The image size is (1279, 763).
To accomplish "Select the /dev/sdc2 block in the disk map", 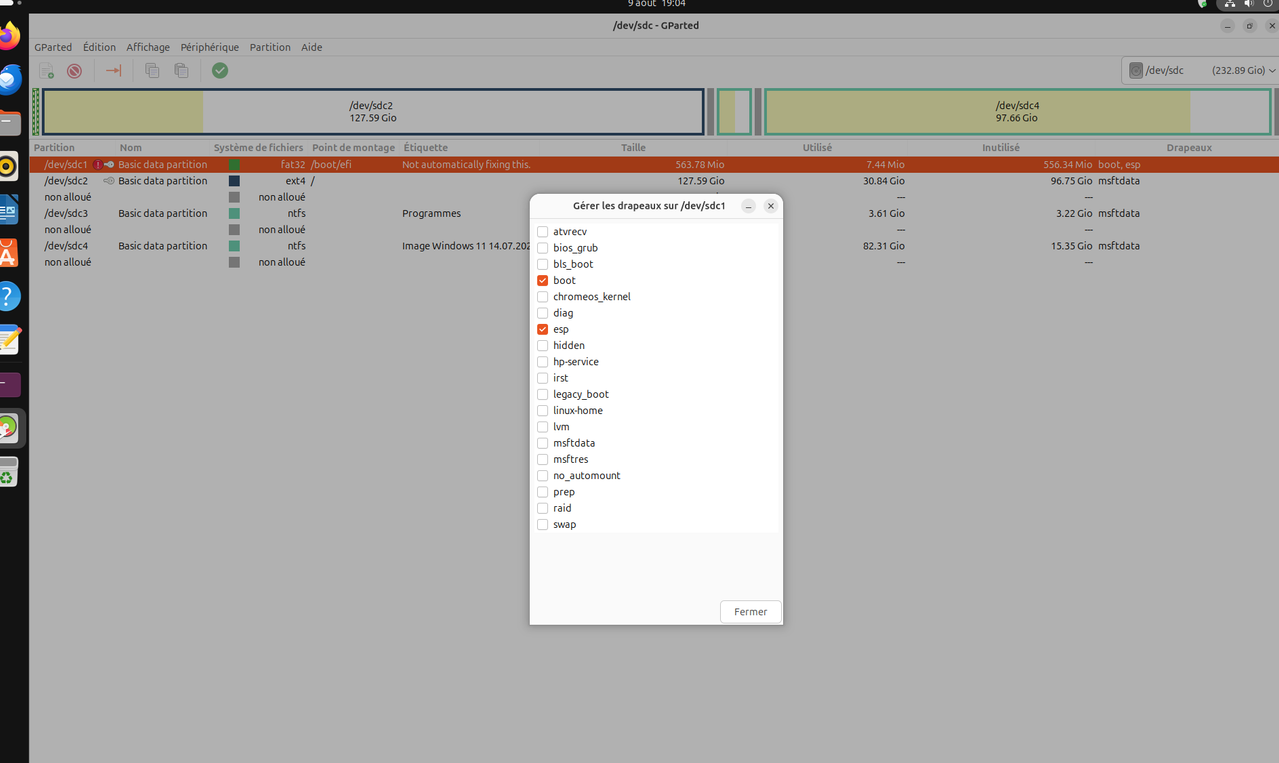I will [372, 111].
